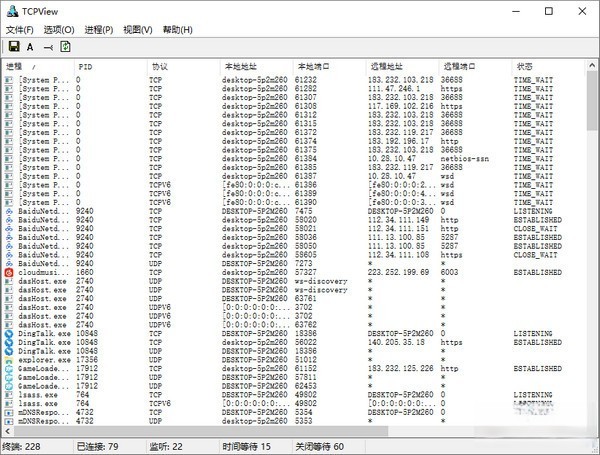Click remote address 111.47.246.1
This screenshot has height=455, width=600.
coord(394,89)
